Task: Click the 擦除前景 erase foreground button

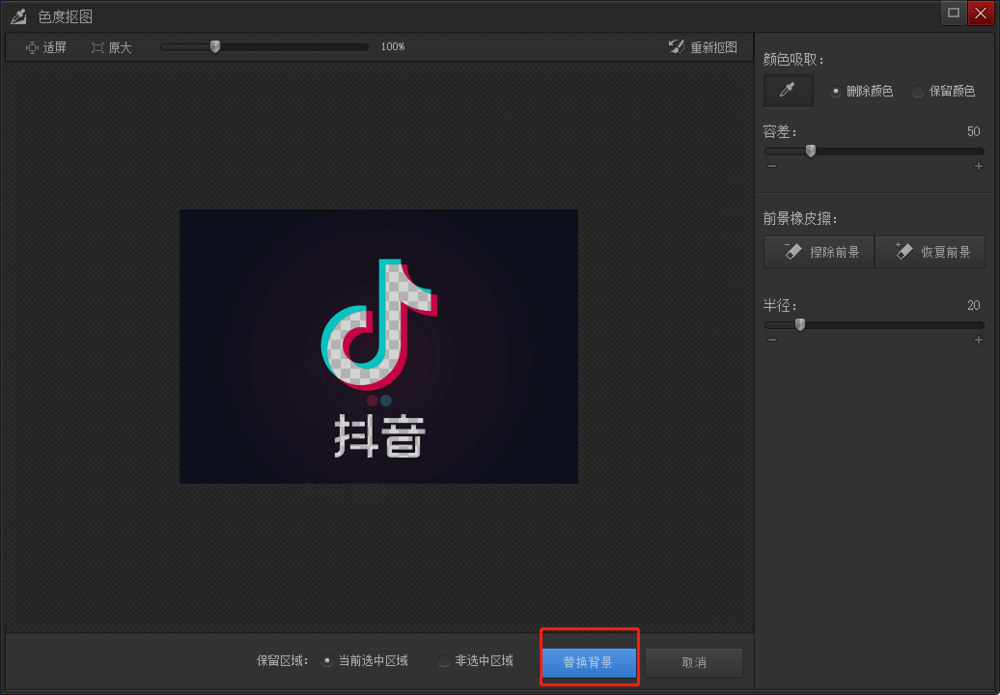Action: coord(819,252)
